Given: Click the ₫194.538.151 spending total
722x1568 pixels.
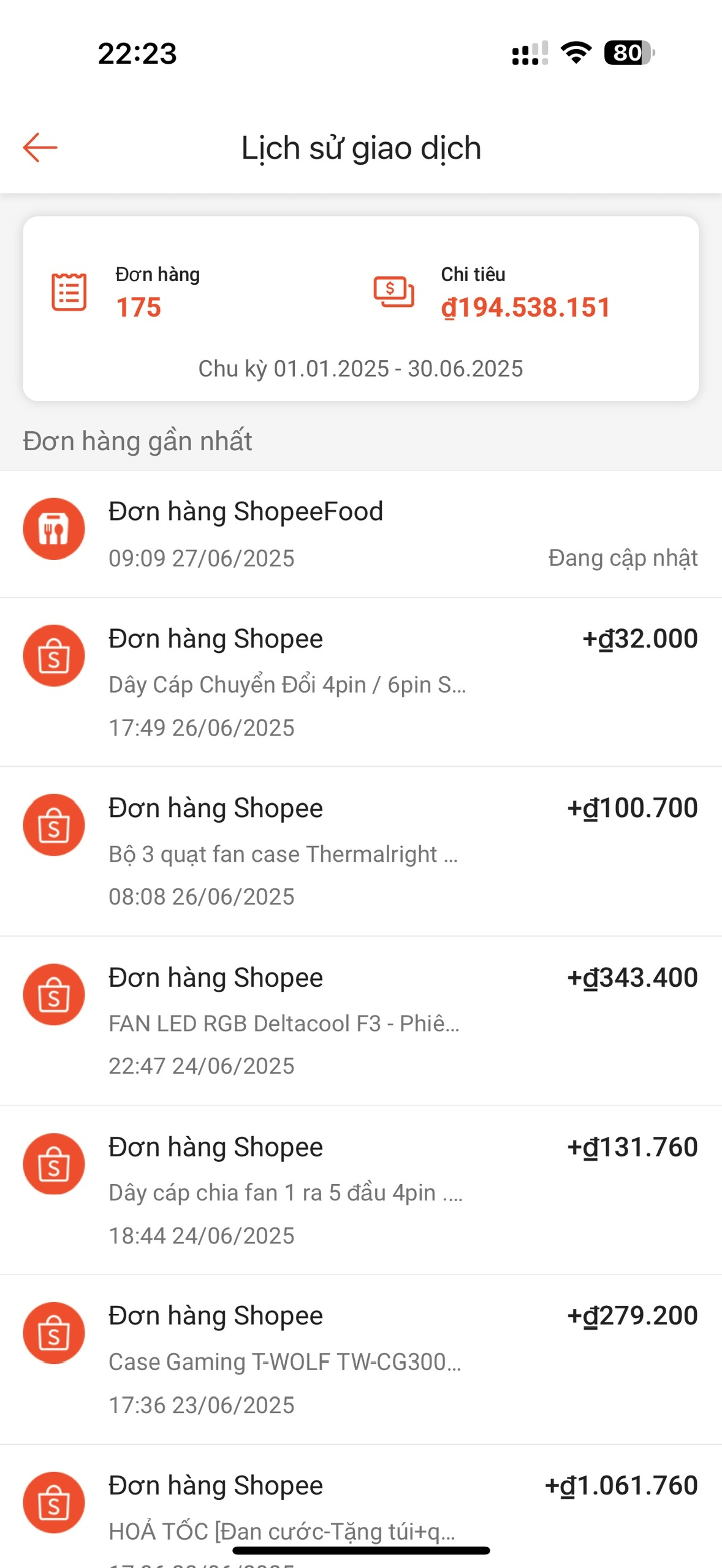Looking at the screenshot, I should click(x=526, y=307).
